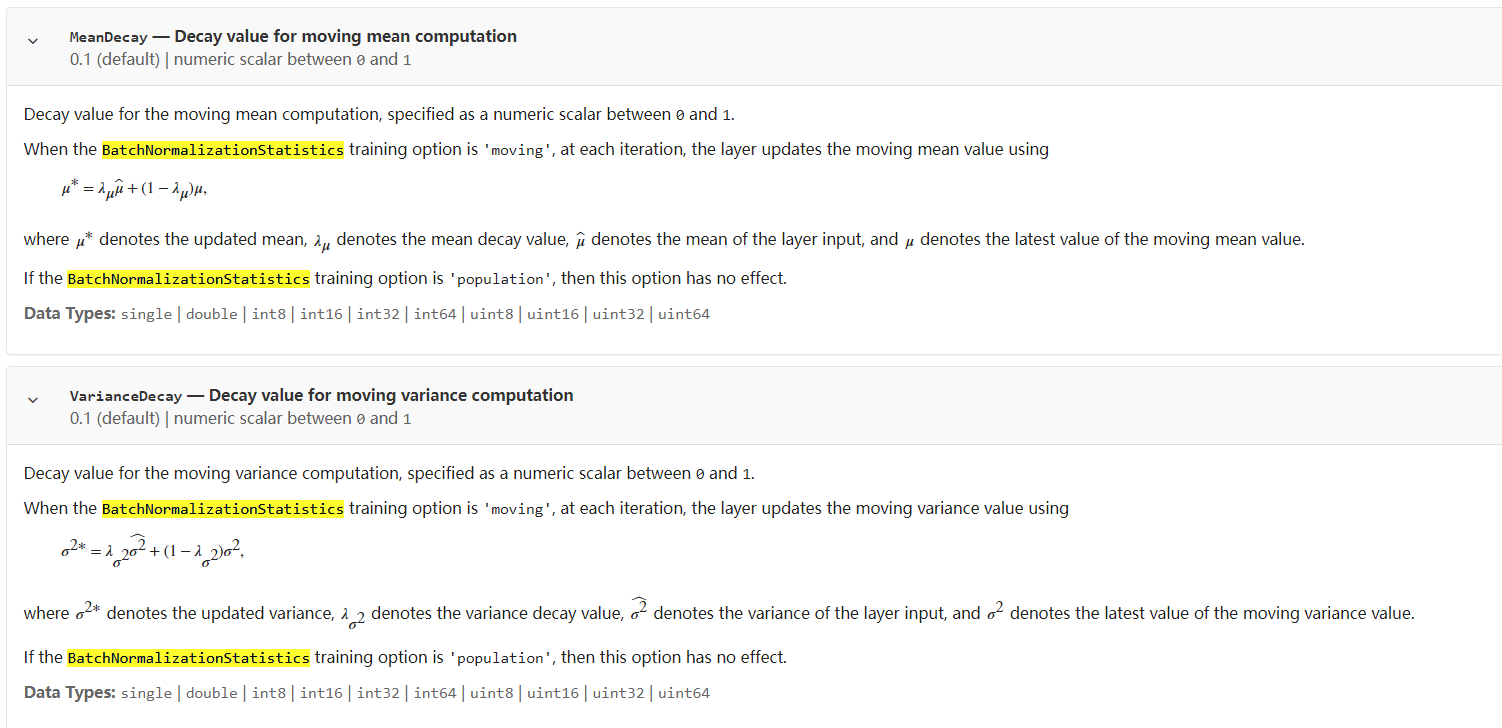
Task: Click the moving mean update formula
Action: click(x=133, y=190)
